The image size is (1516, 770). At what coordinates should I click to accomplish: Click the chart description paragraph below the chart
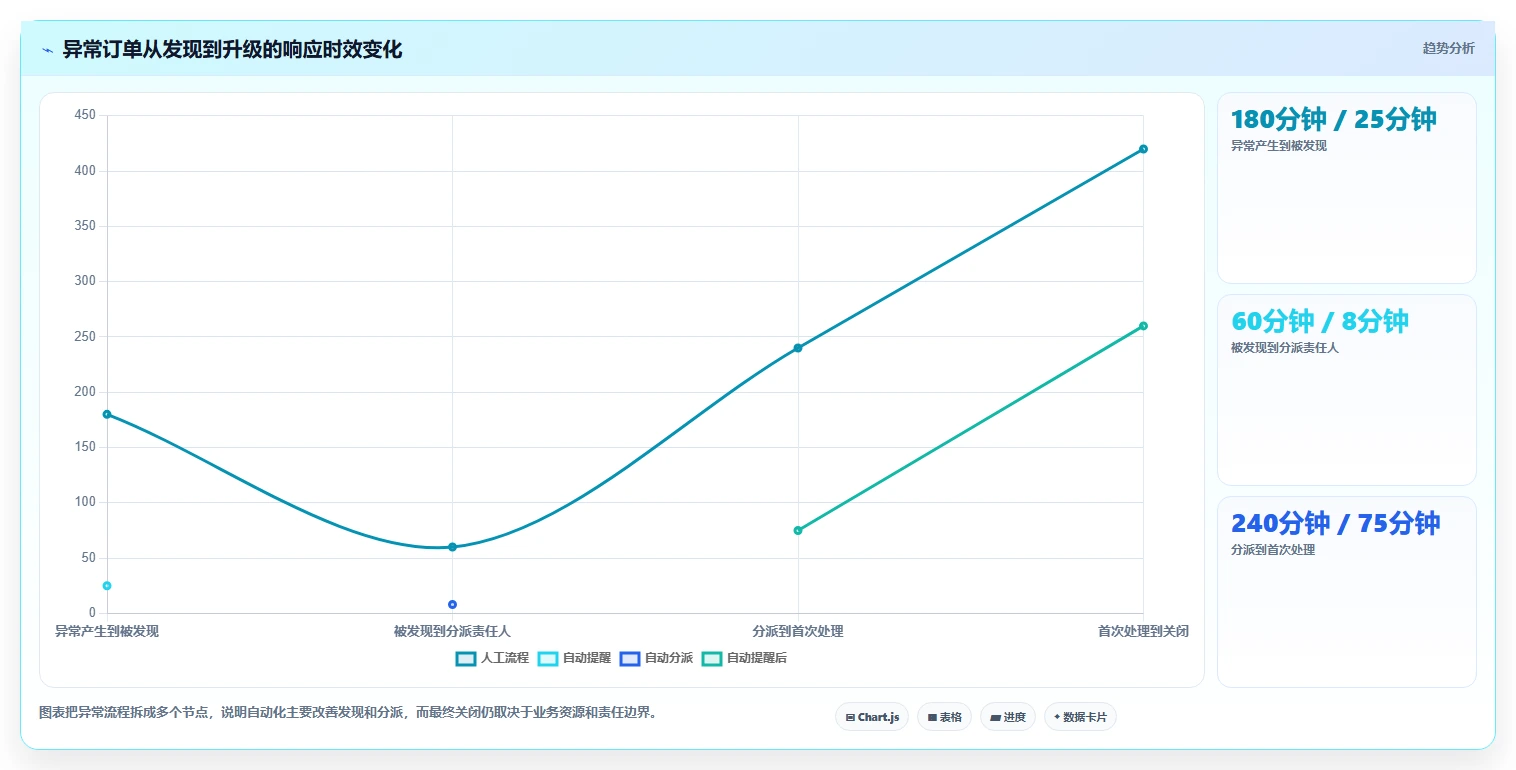tap(348, 713)
